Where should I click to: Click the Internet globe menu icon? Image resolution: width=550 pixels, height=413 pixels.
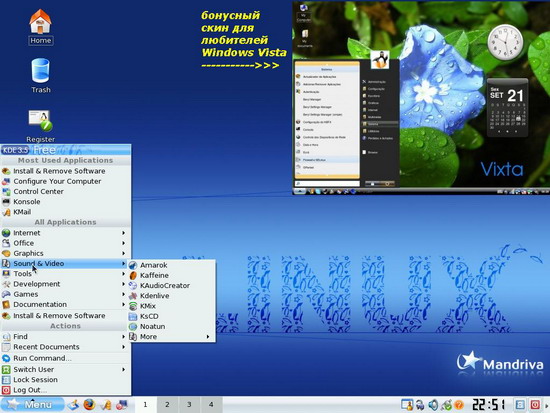[6, 233]
